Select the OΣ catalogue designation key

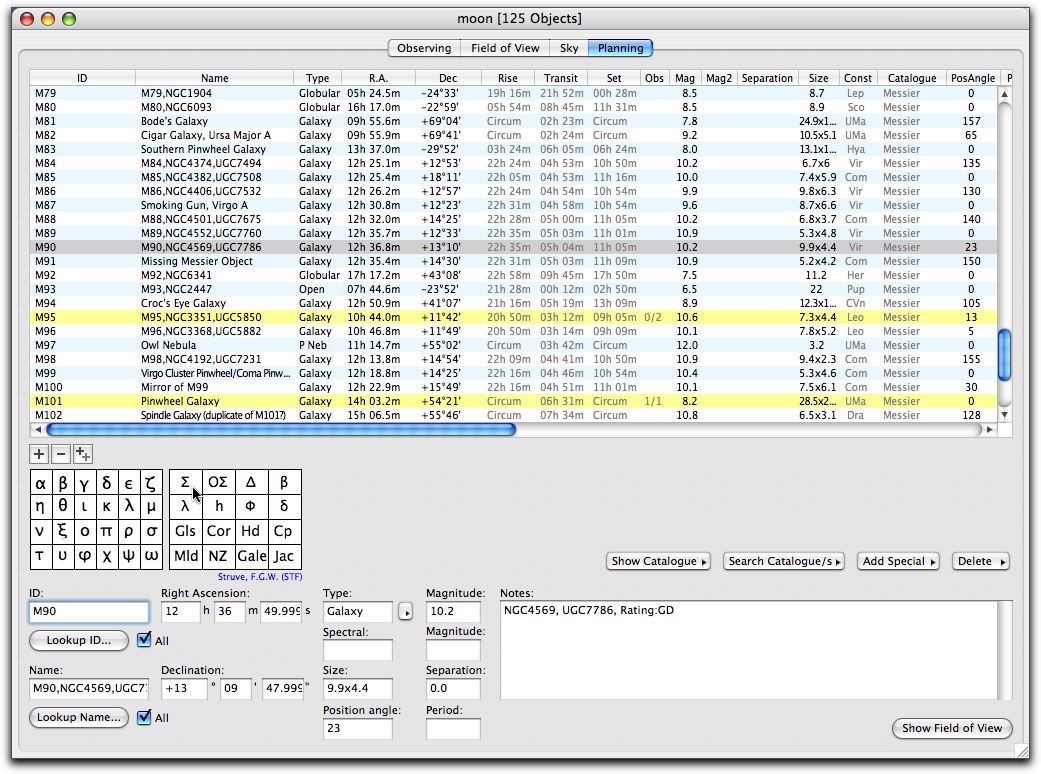[x=218, y=482]
